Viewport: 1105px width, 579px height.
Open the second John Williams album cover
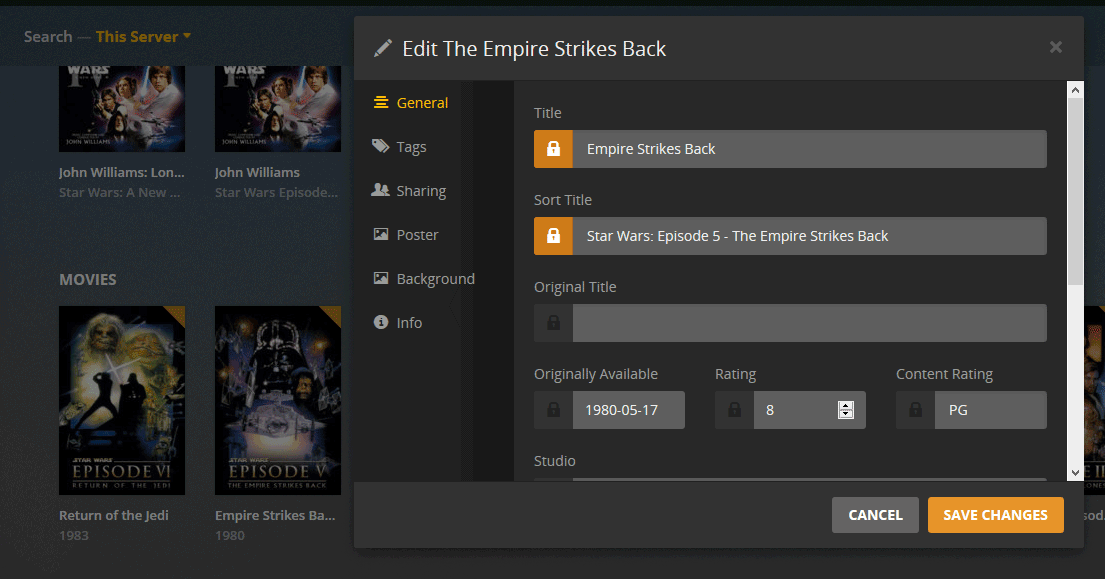[x=278, y=108]
